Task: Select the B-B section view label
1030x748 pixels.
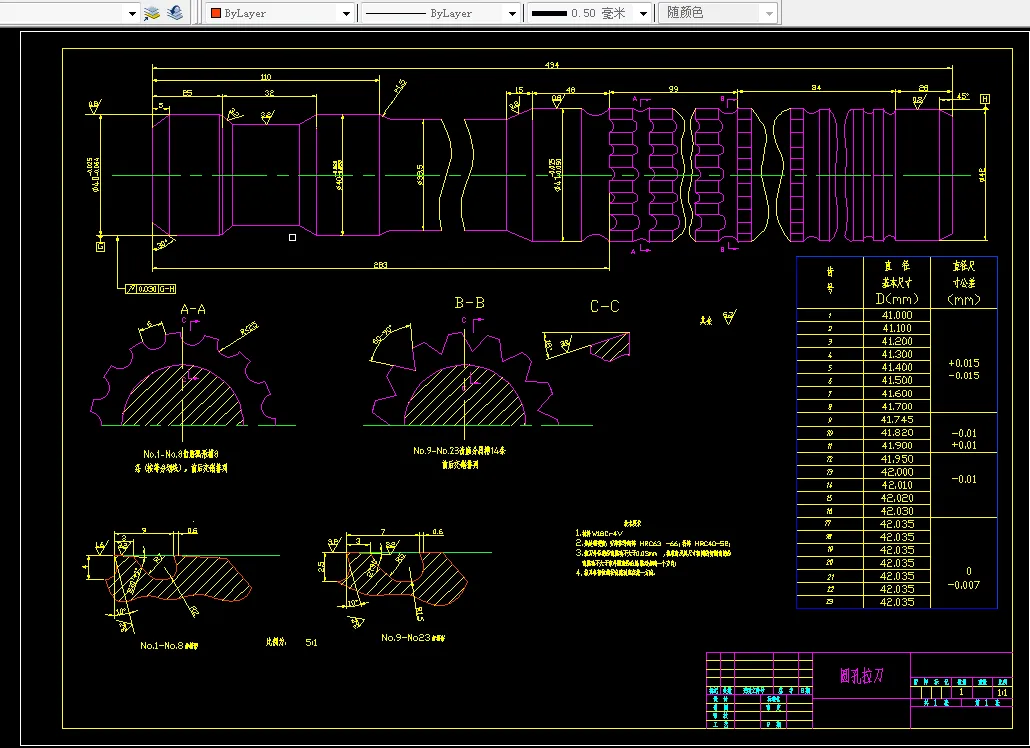Action: [470, 302]
